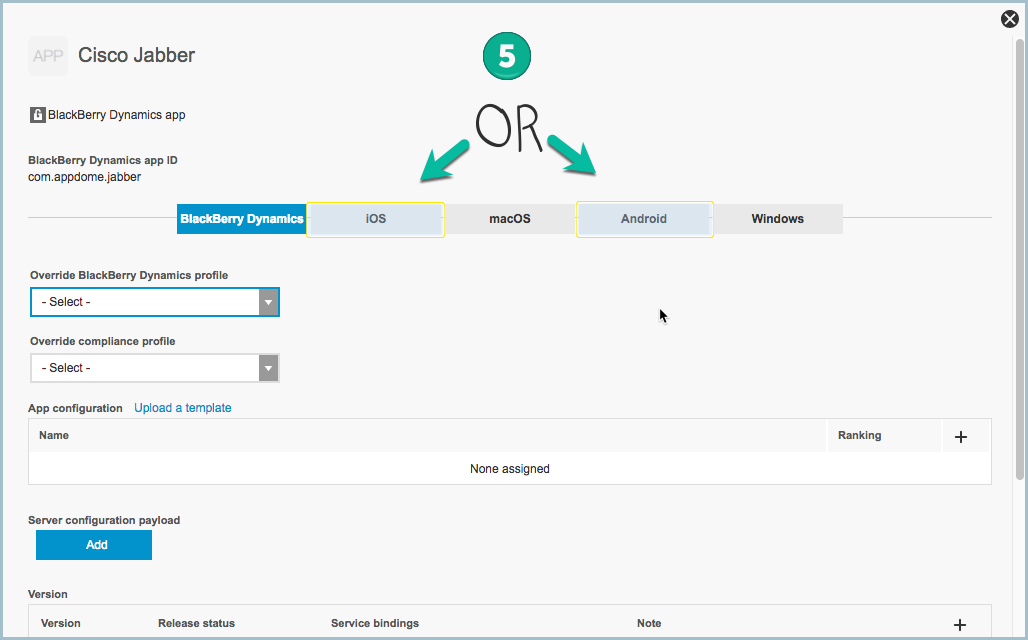
Task: Open the iOS tab
Action: click(x=376, y=219)
